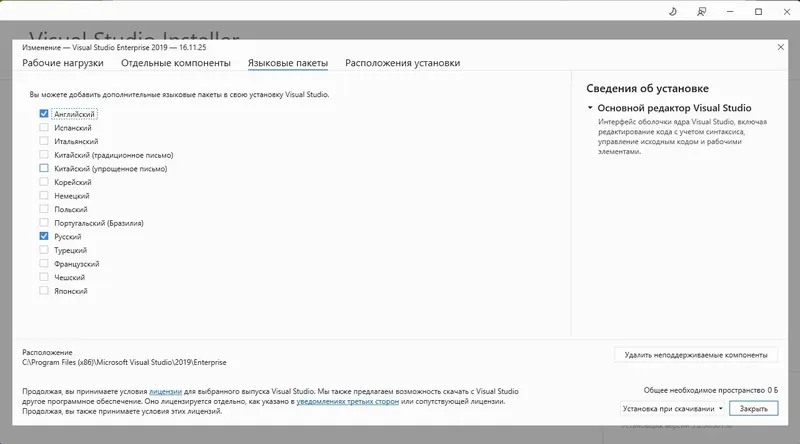Check the Французский language pack
Viewport: 800px width, 444px height.
[44, 263]
